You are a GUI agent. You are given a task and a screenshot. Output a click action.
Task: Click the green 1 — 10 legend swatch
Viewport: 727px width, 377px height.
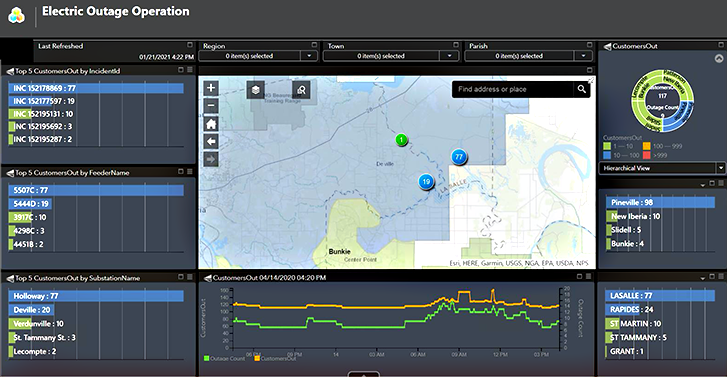point(607,146)
